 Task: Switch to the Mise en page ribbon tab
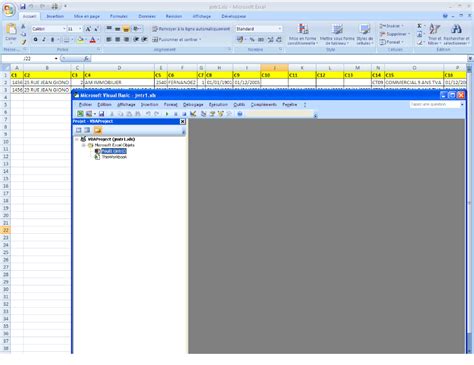point(87,16)
